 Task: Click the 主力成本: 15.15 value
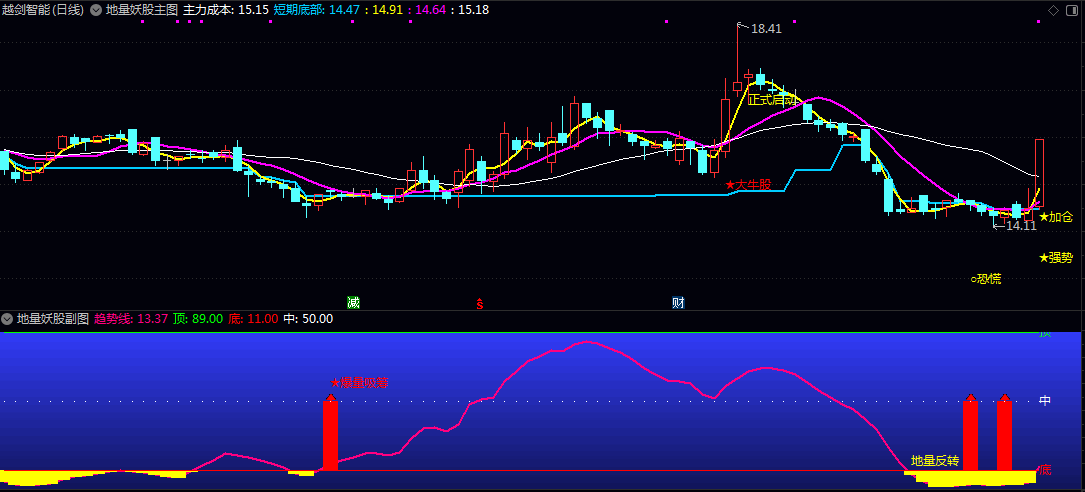pyautogui.click(x=226, y=10)
